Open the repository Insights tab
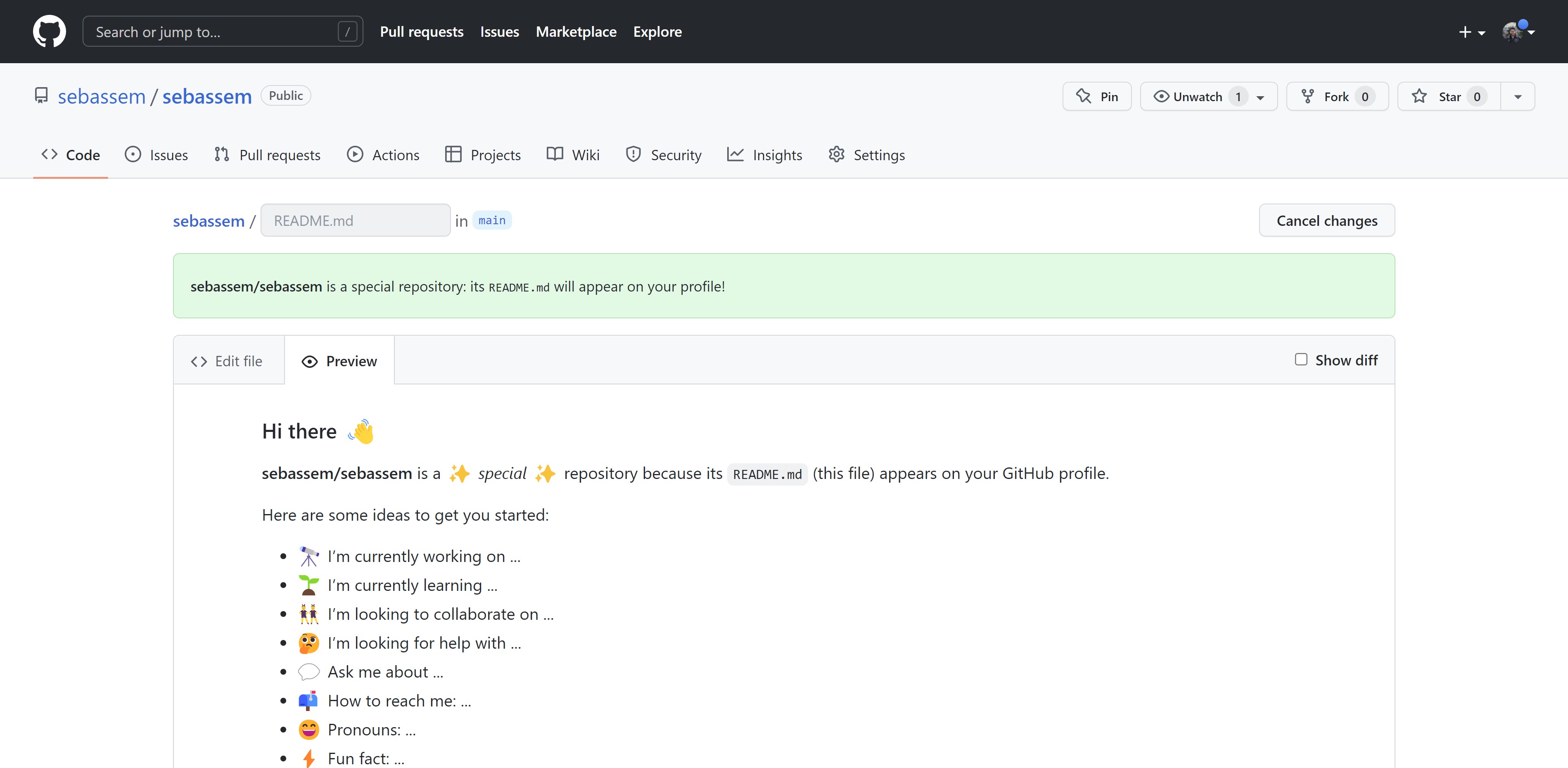The width and height of the screenshot is (1568, 768). (764, 154)
